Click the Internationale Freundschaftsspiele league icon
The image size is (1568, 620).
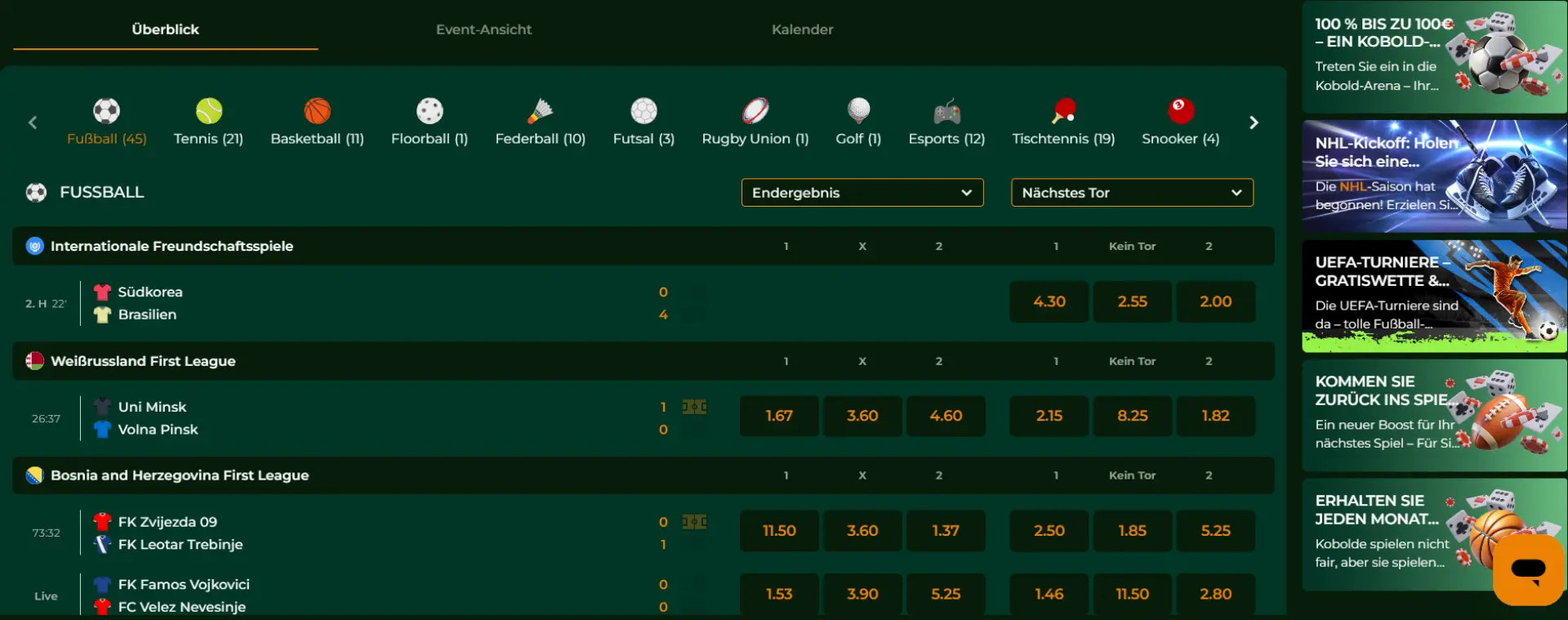tap(34, 246)
